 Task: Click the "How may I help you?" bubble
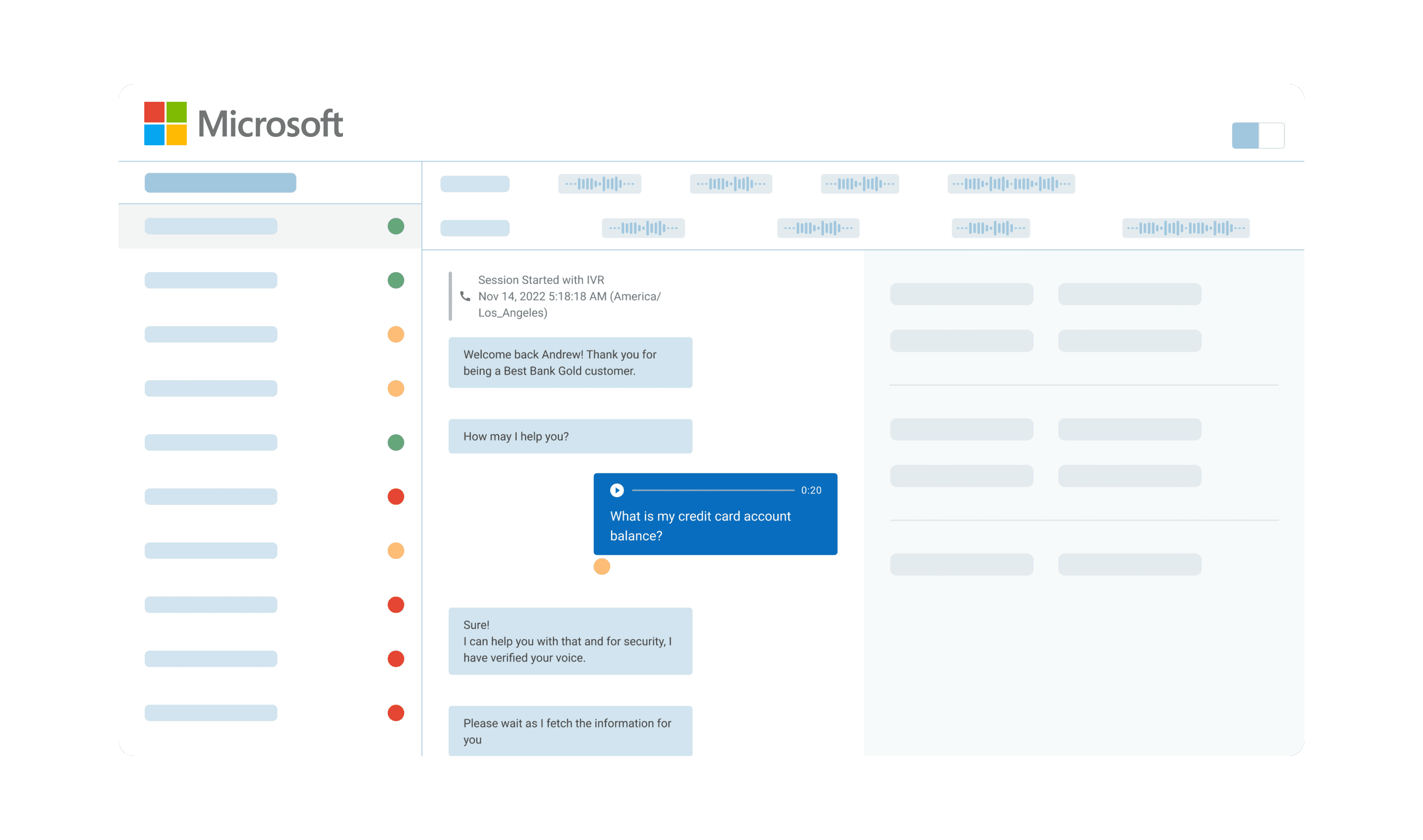pos(570,436)
